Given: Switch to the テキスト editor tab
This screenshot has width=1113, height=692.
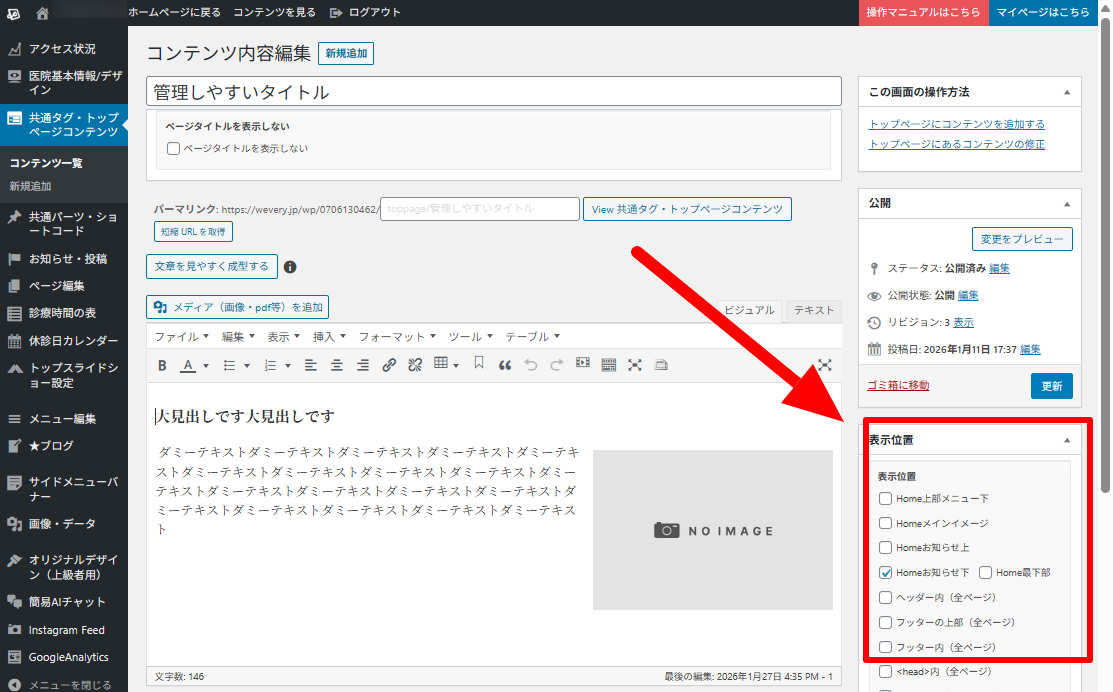Looking at the screenshot, I should click(813, 310).
